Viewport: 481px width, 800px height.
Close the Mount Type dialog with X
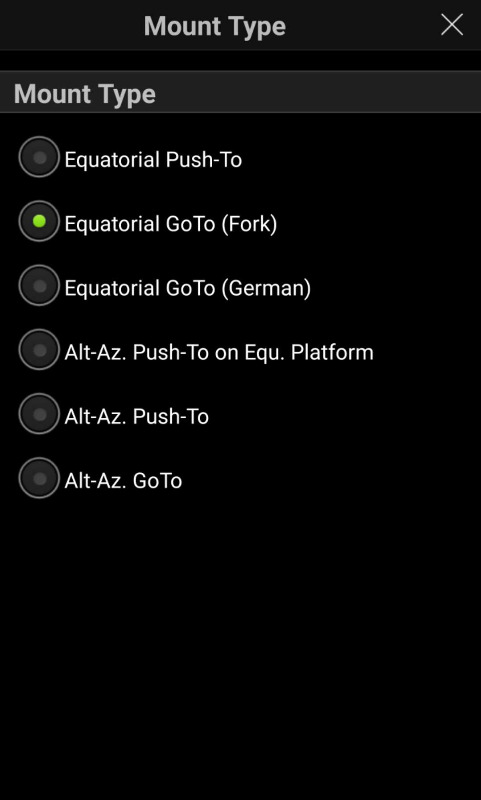pos(451,25)
